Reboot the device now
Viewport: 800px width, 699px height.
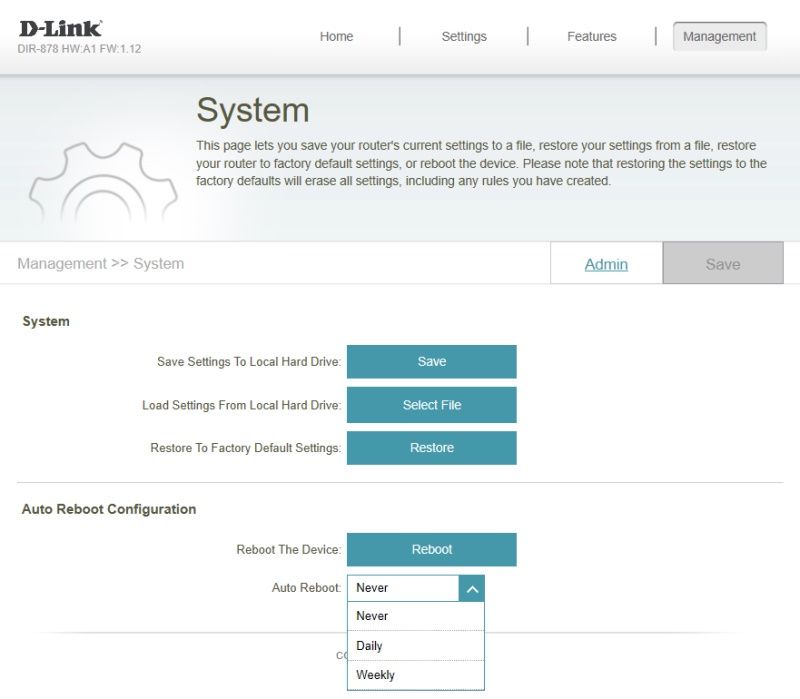(x=432, y=549)
